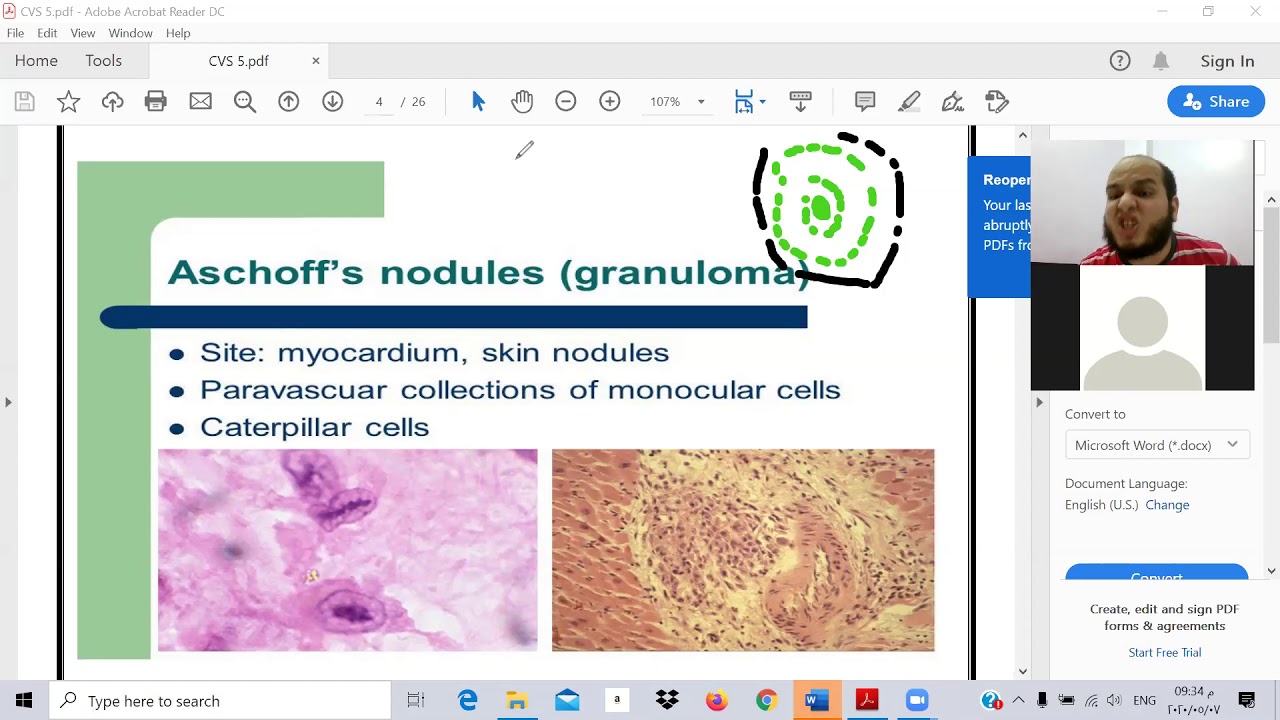Click the taskbar volume icon
This screenshot has width=1280, height=720.
1113,701
